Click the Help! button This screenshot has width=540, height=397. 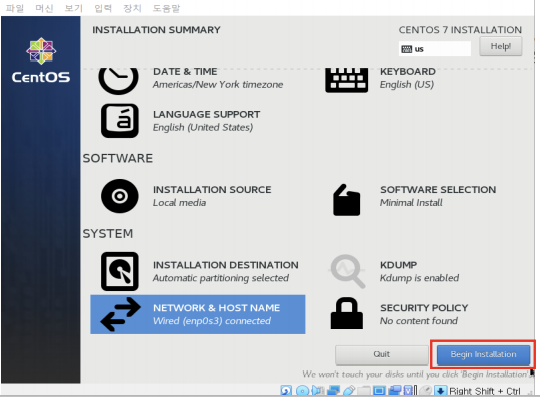click(x=501, y=46)
